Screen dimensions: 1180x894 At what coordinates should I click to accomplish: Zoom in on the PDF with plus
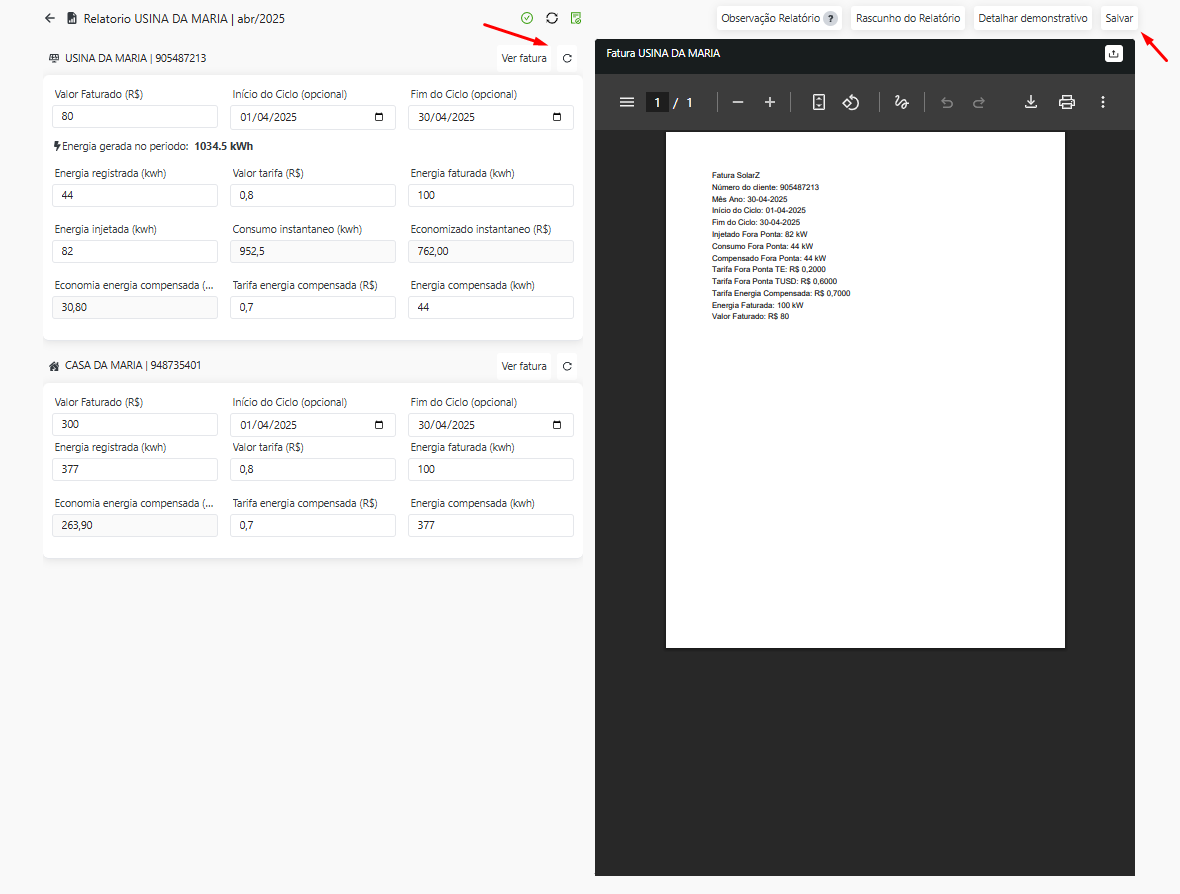click(x=770, y=102)
